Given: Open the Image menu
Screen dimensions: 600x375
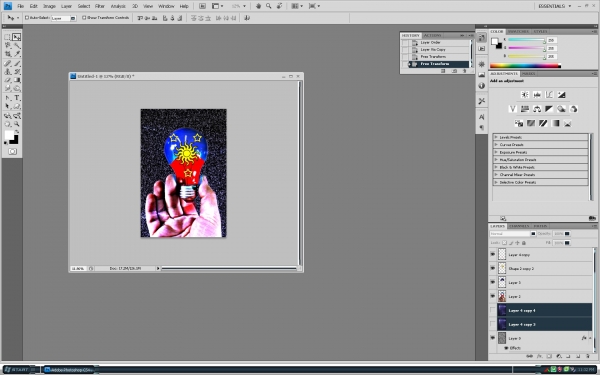Looking at the screenshot, I should (49, 6).
